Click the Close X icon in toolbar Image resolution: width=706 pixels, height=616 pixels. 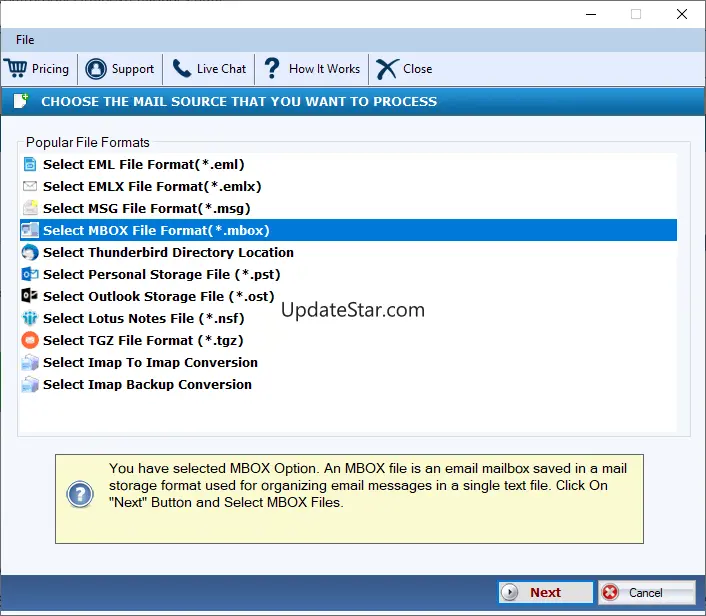387,69
